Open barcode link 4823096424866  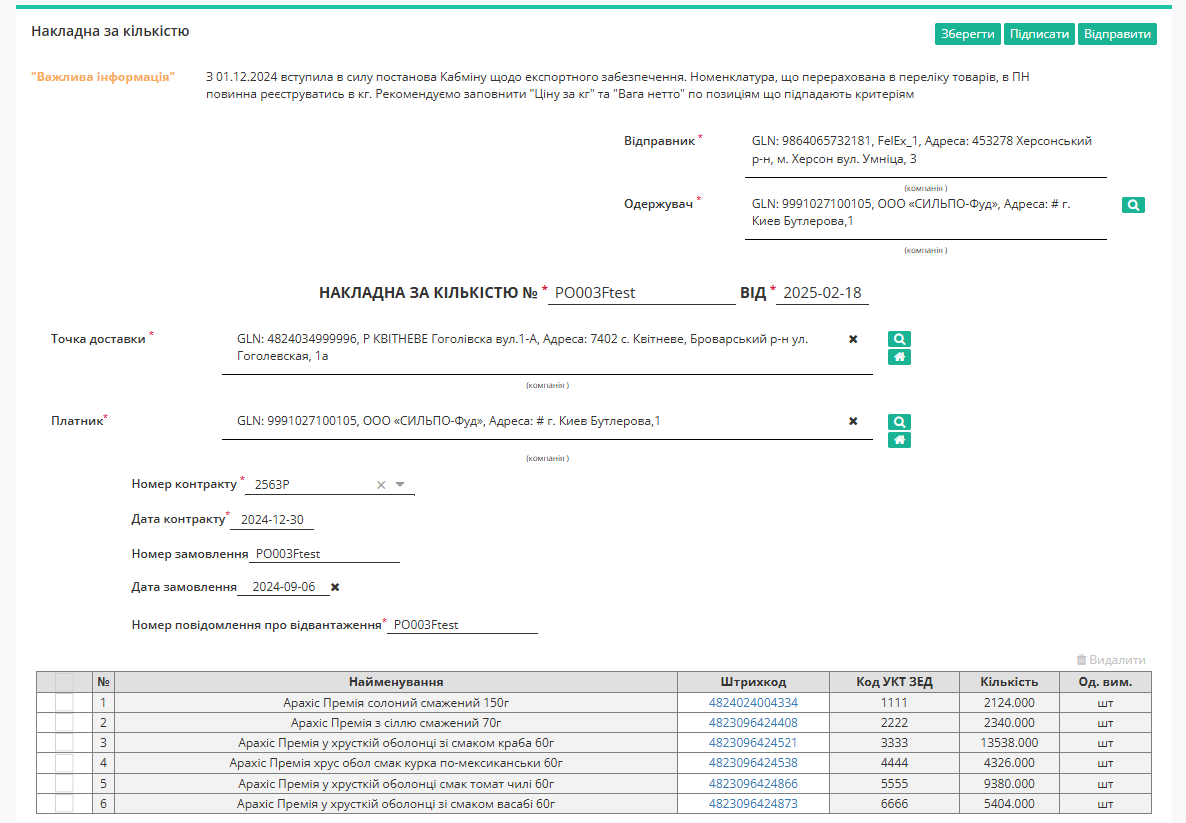coord(753,784)
